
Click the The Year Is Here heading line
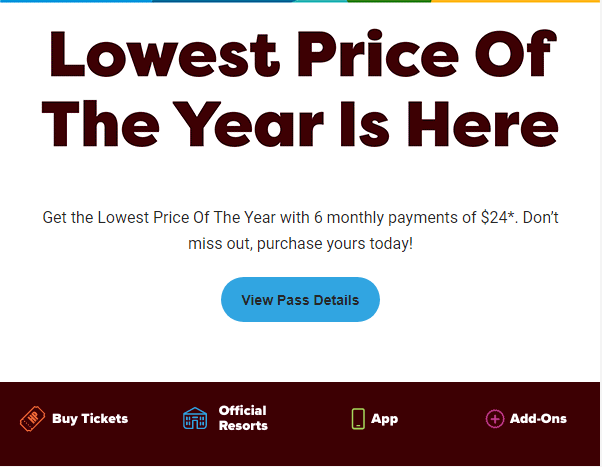(x=300, y=127)
